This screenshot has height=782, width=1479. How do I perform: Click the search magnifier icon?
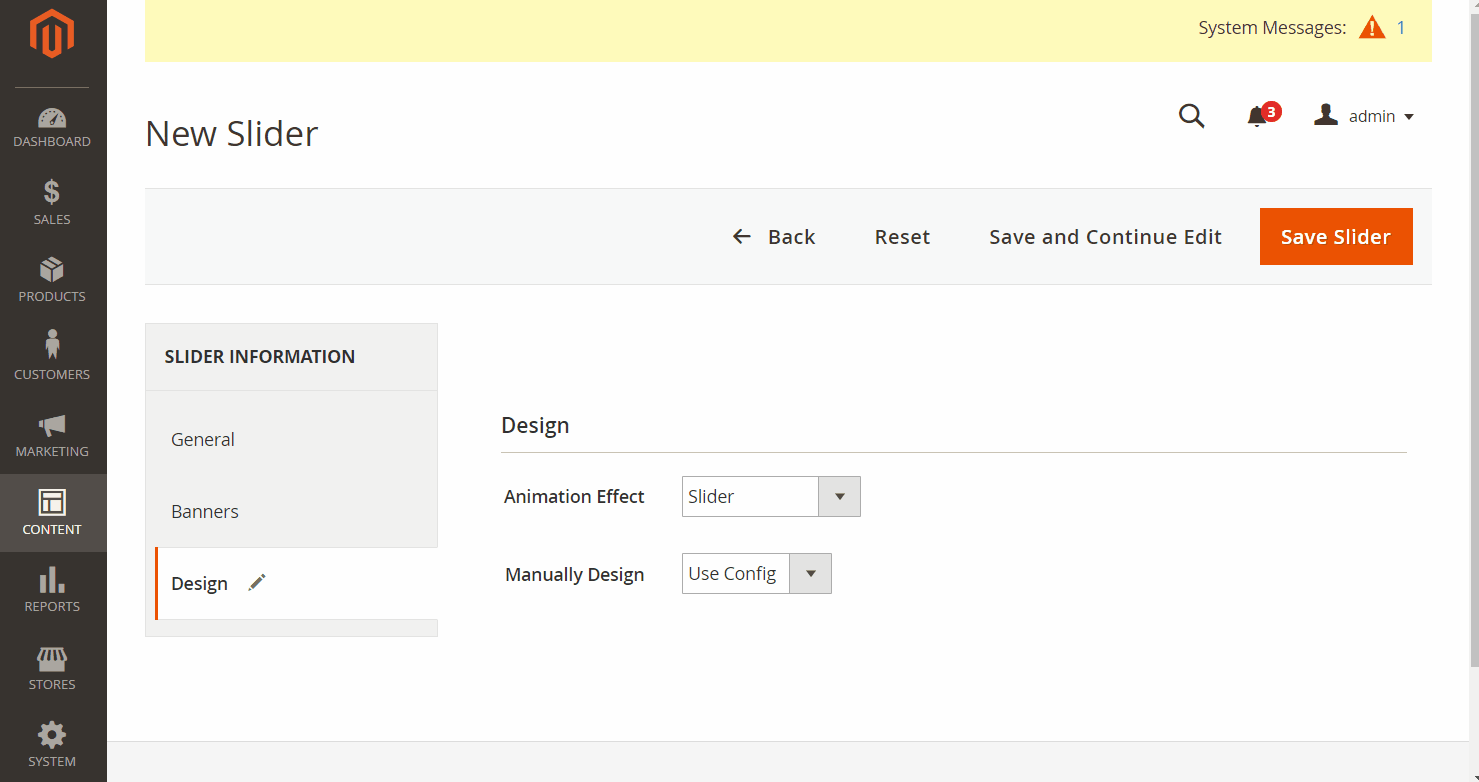coord(1191,116)
